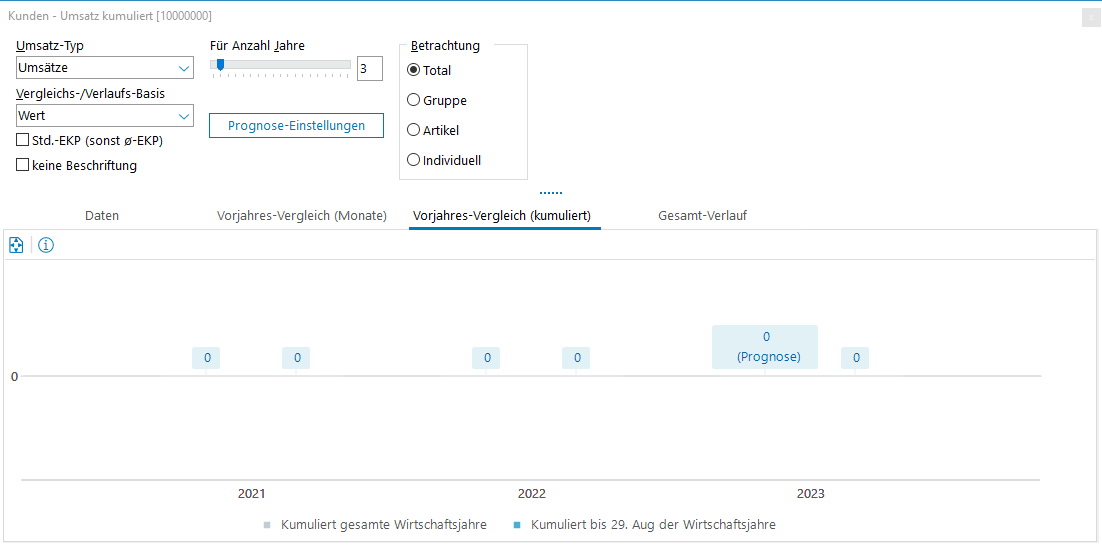Close the Umsatz kumuliert window
This screenshot has width=1102, height=546.
click(1090, 17)
